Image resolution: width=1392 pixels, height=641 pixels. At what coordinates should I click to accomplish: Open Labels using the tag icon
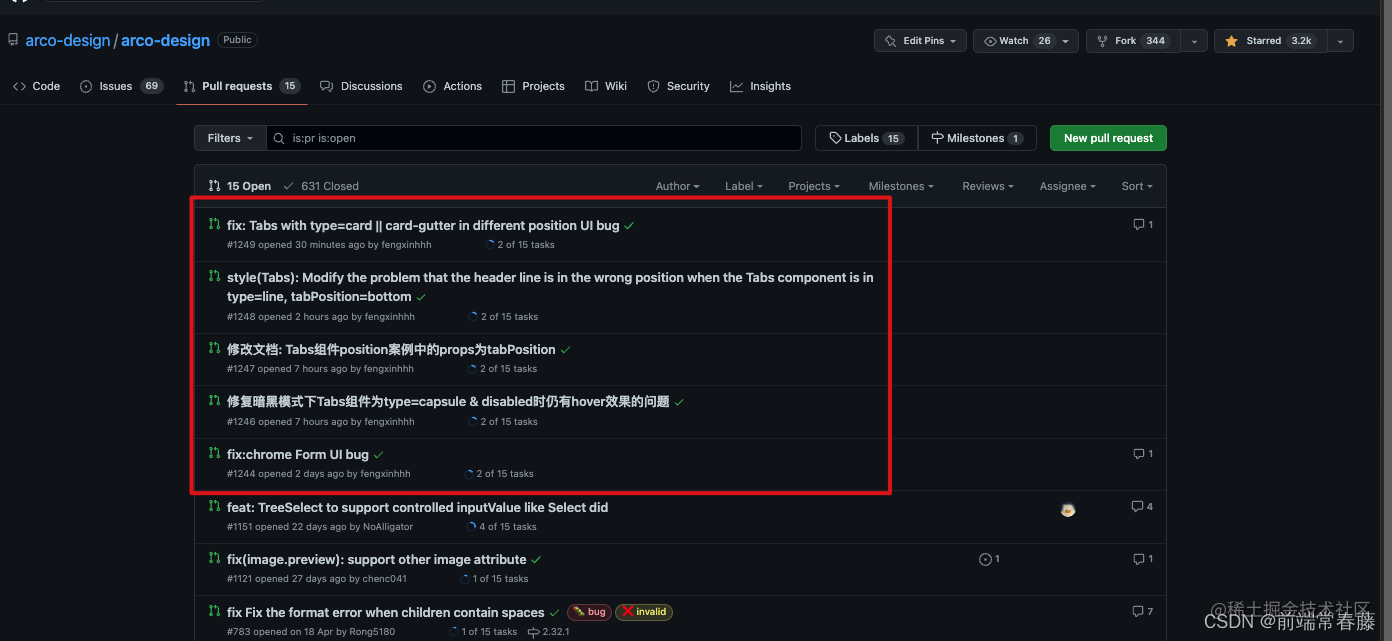(836, 138)
